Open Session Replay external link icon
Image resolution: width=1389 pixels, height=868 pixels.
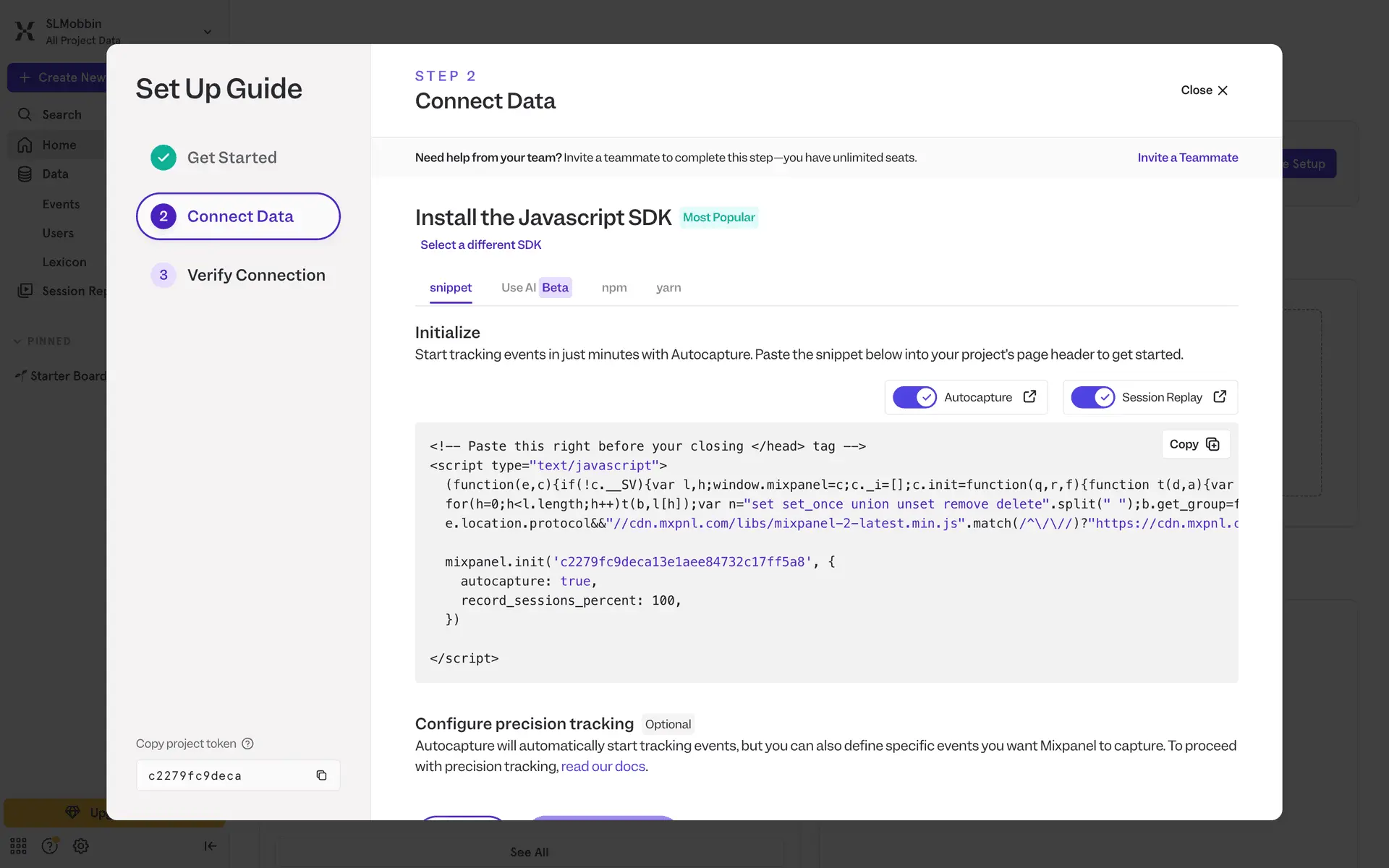[1220, 396]
